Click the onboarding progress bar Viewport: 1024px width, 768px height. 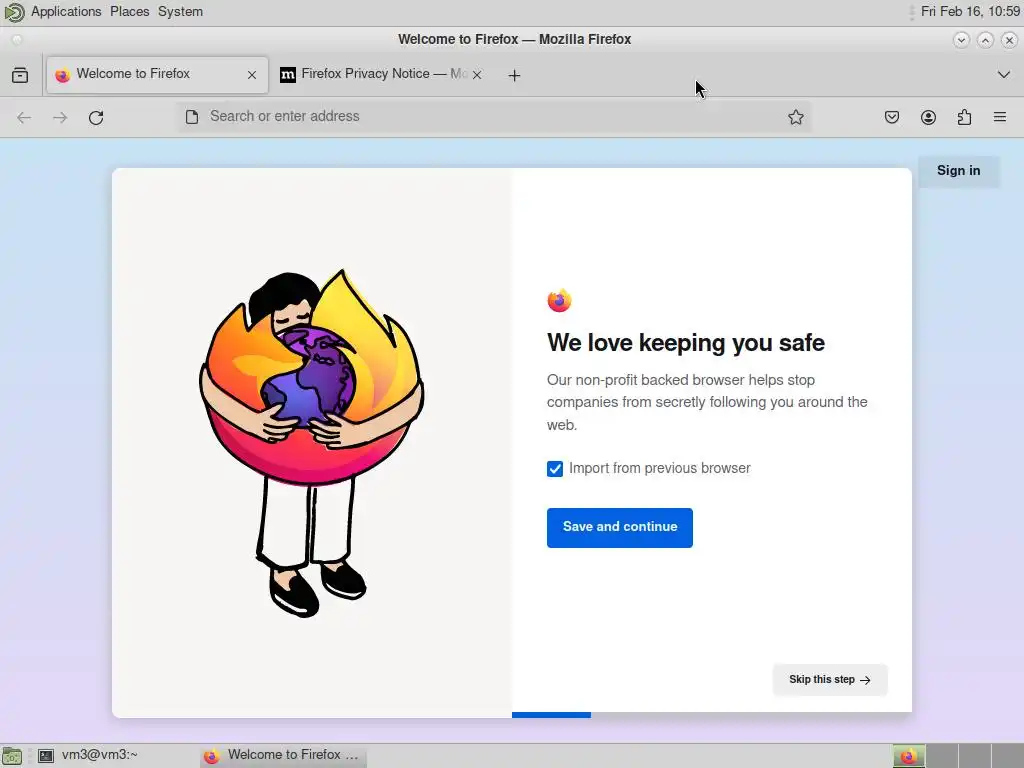(x=711, y=715)
